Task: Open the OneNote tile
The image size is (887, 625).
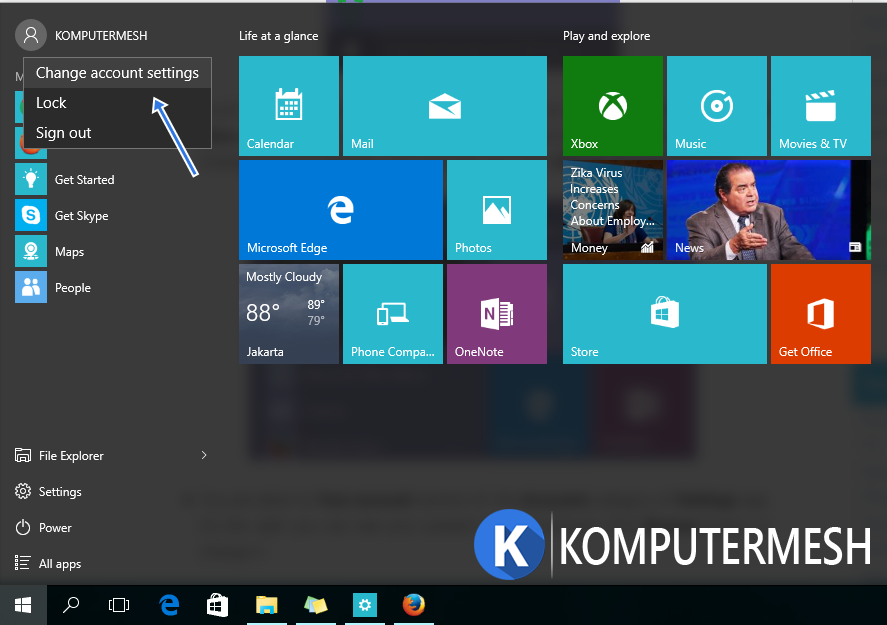Action: coord(496,314)
